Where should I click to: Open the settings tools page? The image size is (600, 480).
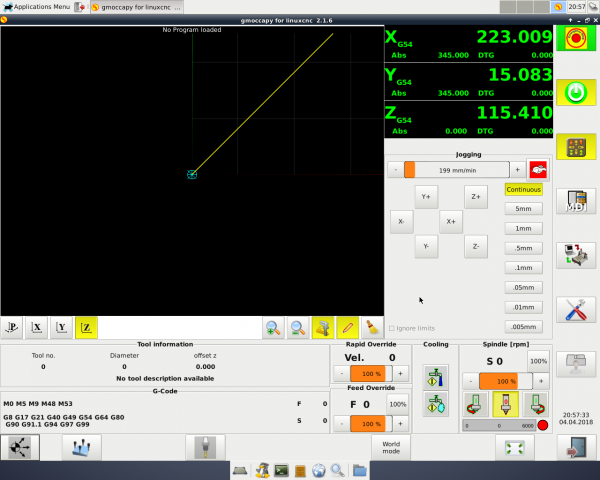[575, 309]
